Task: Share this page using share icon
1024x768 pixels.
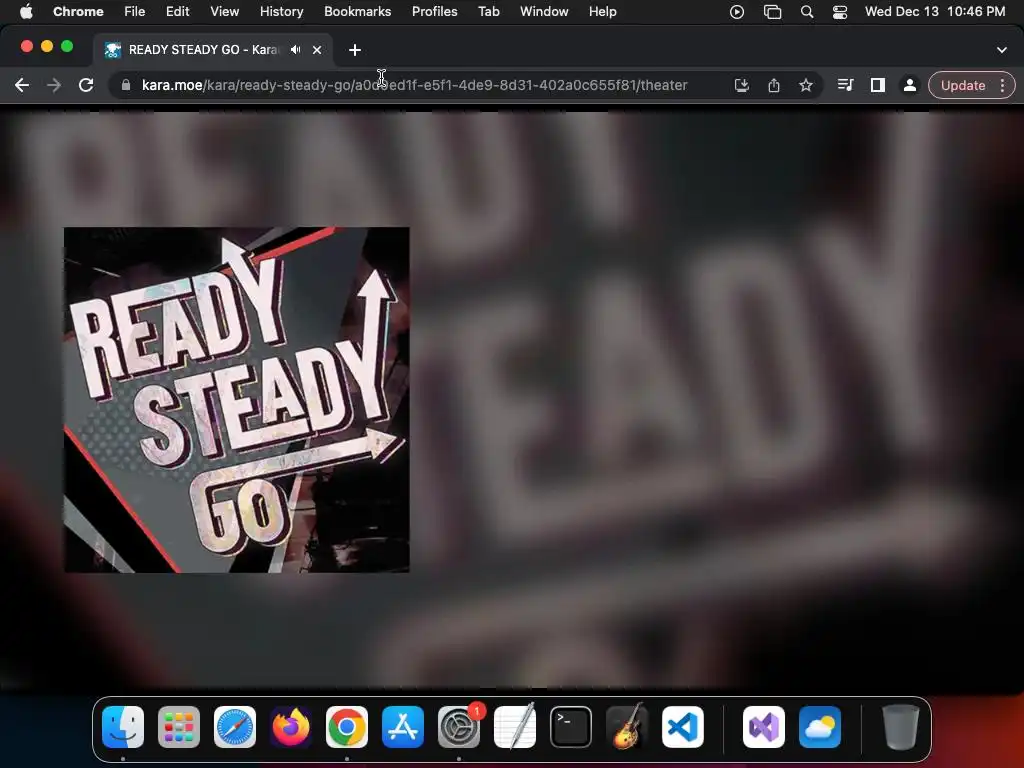Action: click(774, 85)
